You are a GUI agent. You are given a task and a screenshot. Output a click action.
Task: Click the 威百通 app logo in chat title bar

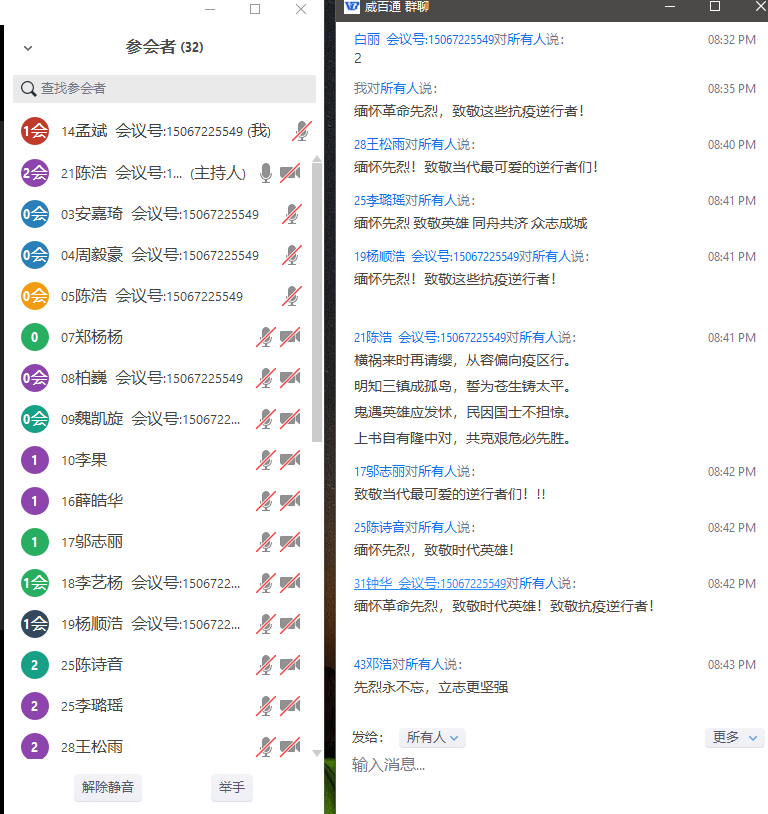click(x=352, y=7)
